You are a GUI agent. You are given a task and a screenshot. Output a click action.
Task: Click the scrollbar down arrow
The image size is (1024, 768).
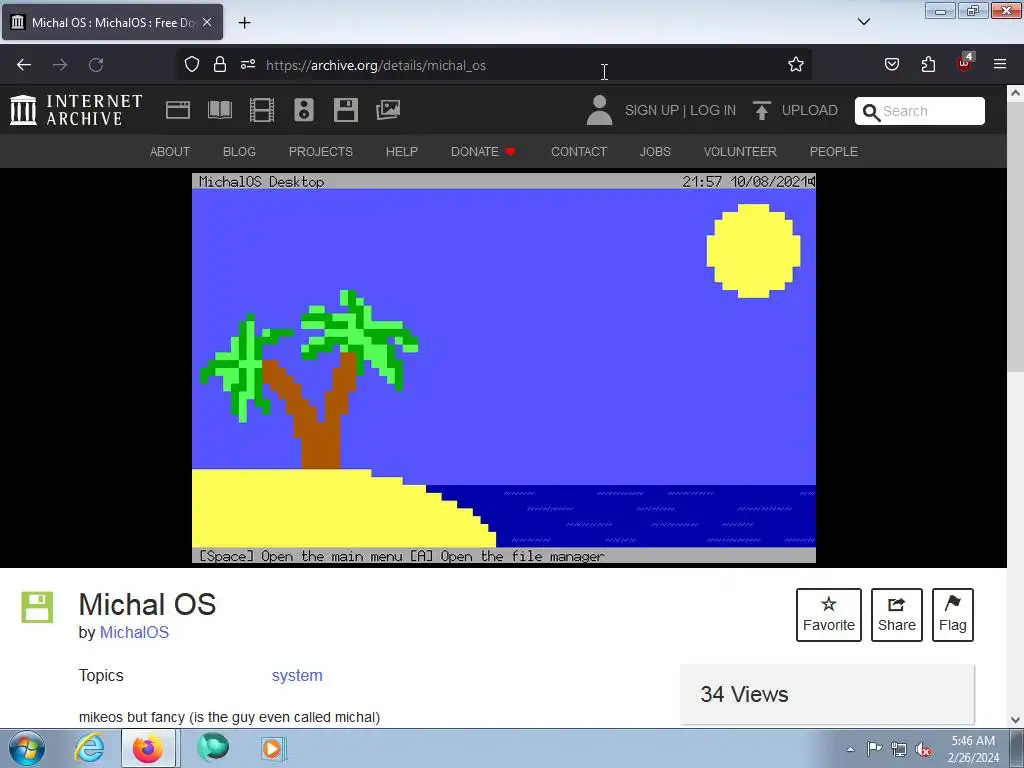point(1016,720)
